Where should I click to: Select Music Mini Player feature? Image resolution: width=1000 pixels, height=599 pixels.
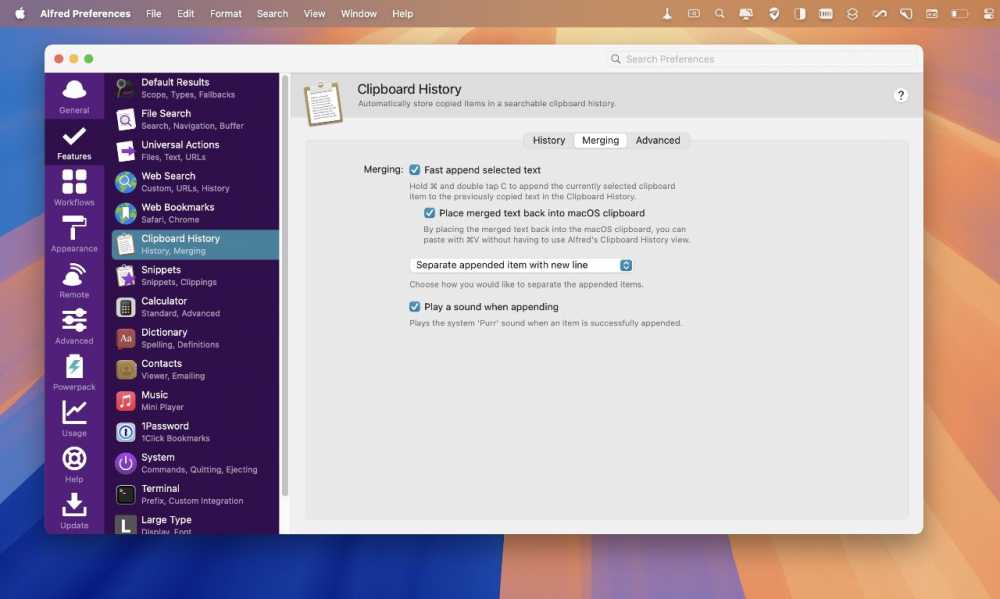click(x=195, y=401)
